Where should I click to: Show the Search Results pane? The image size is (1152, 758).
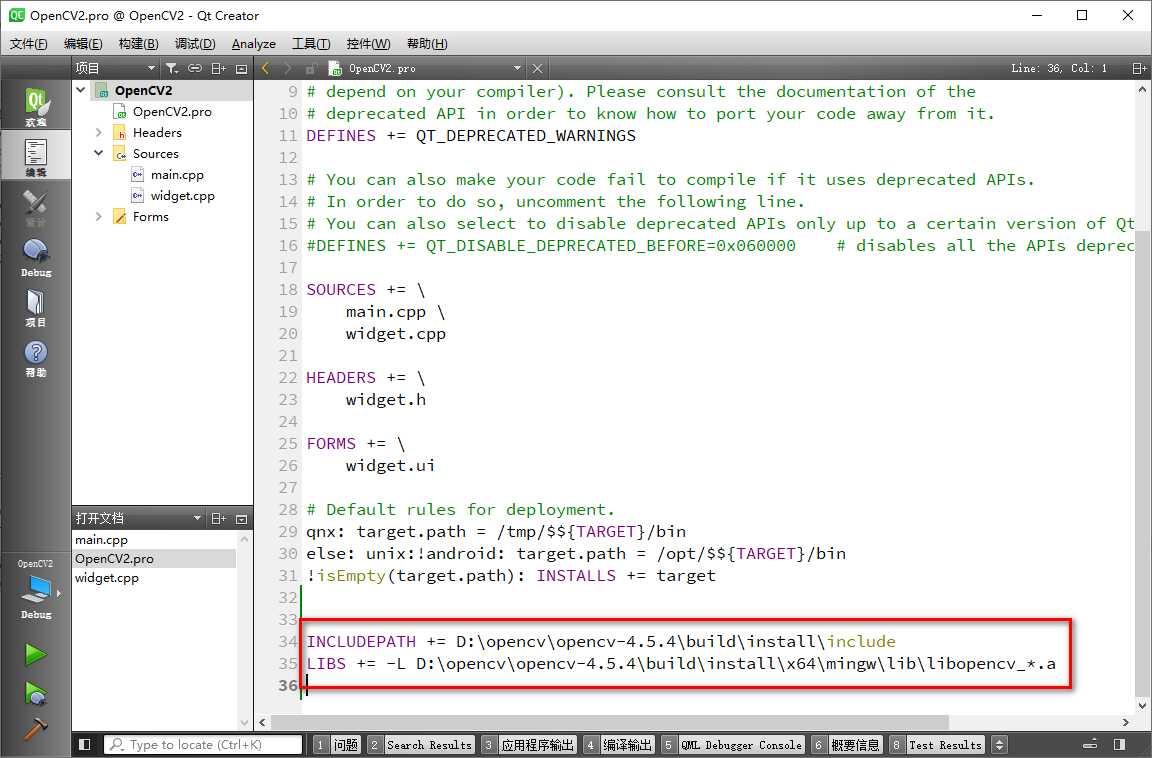click(x=421, y=745)
